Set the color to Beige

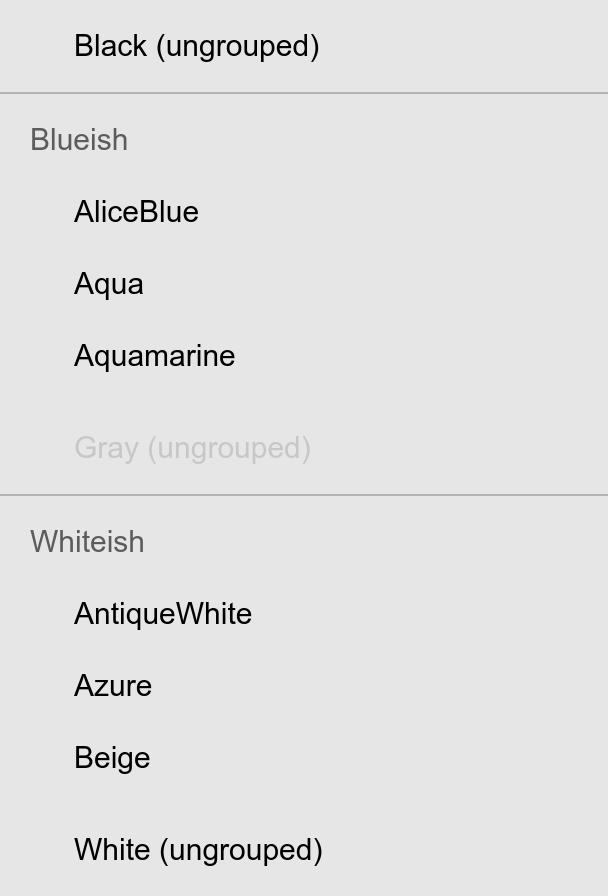[304, 758]
